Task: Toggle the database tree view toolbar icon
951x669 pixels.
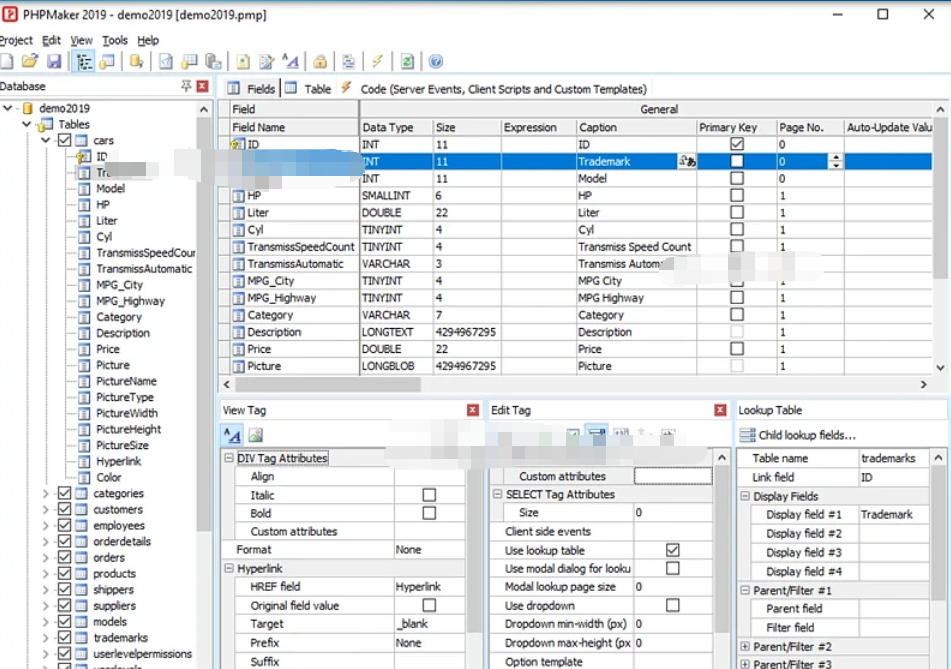Action: click(84, 61)
